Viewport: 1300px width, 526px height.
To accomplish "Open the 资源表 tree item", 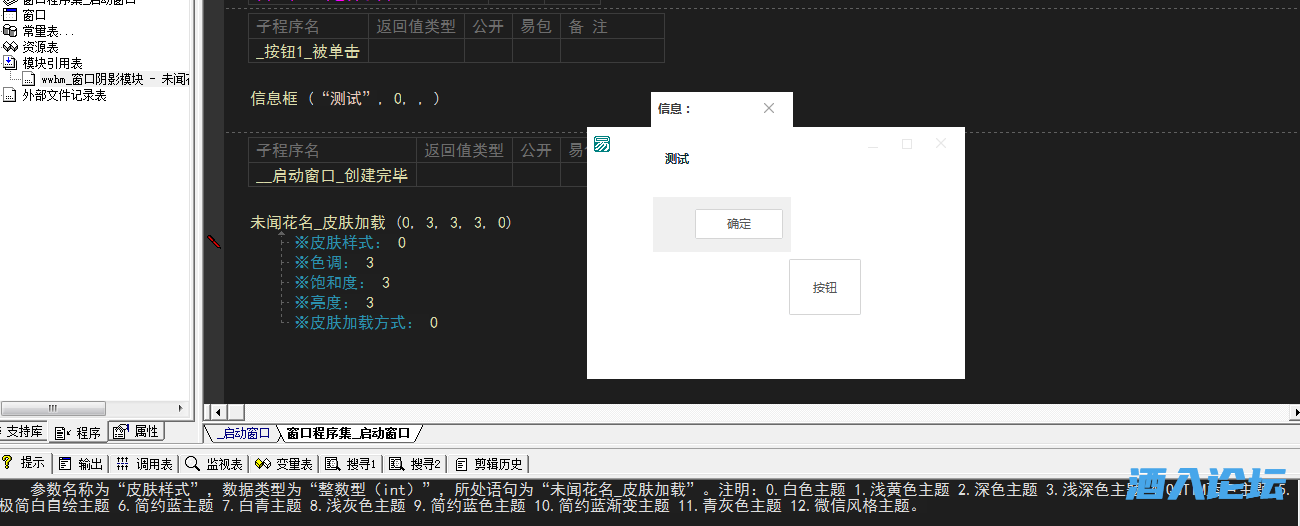I will coord(40,47).
